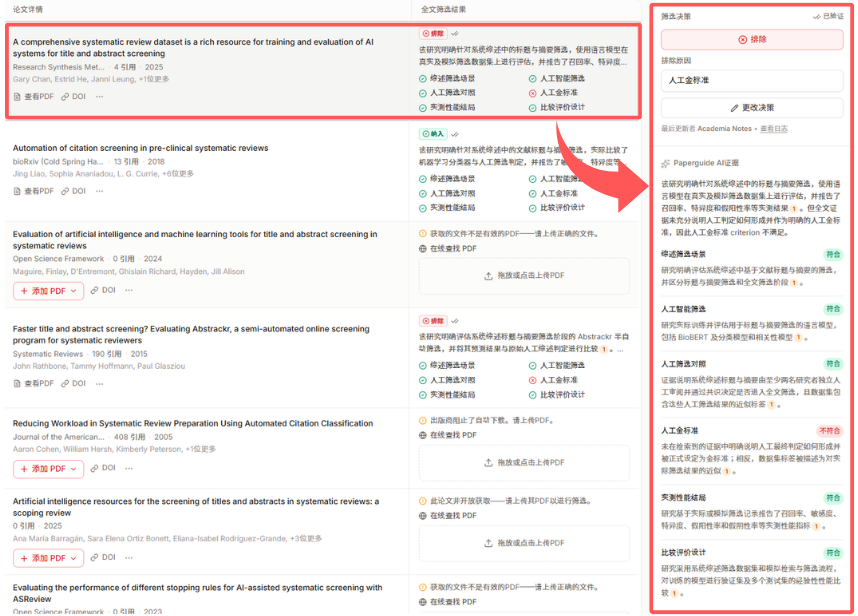The height and width of the screenshot is (616, 858).
Task: Click the Paperguide AI证据 sparkle icon
Action: pos(665,163)
